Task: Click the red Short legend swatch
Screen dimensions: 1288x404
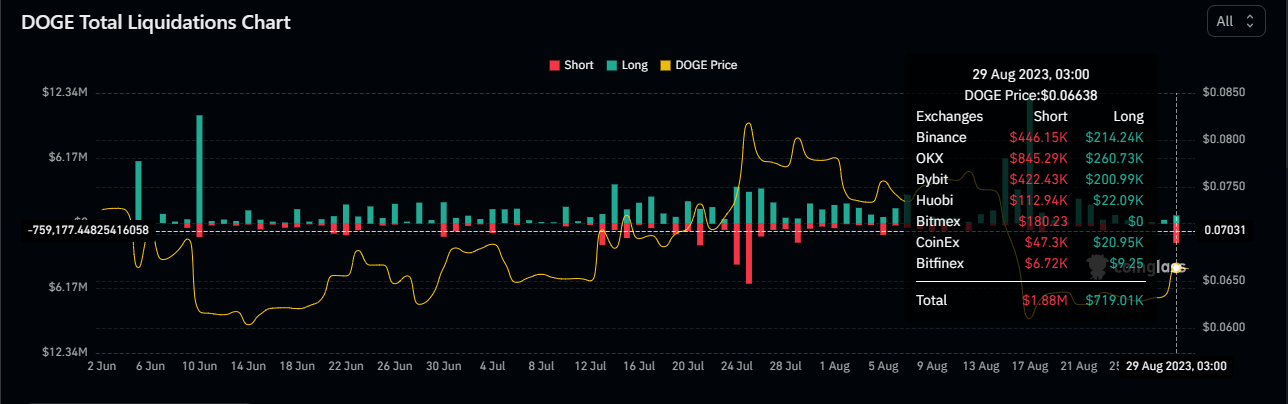Action: 554,65
